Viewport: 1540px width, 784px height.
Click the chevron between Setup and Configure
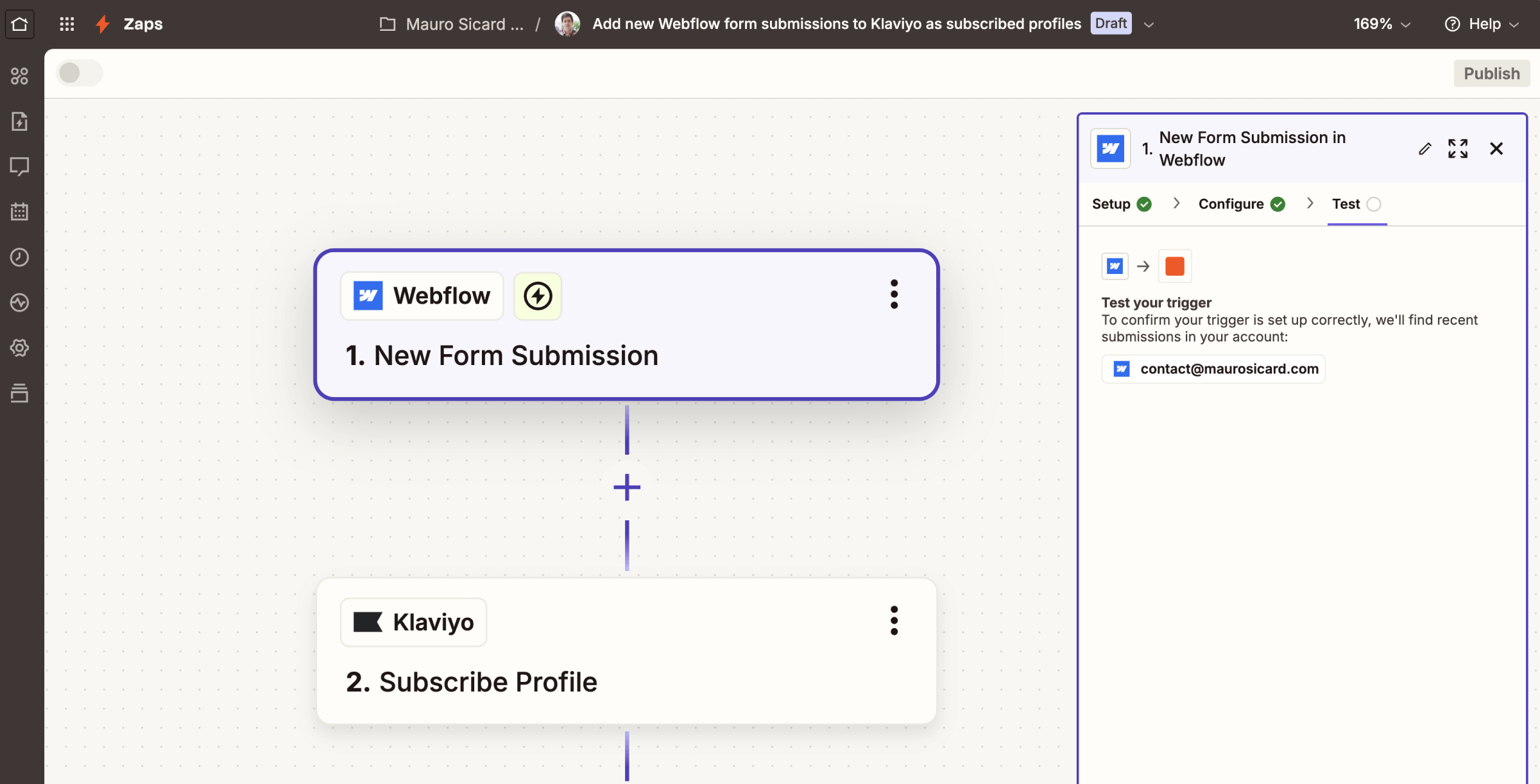(1176, 203)
